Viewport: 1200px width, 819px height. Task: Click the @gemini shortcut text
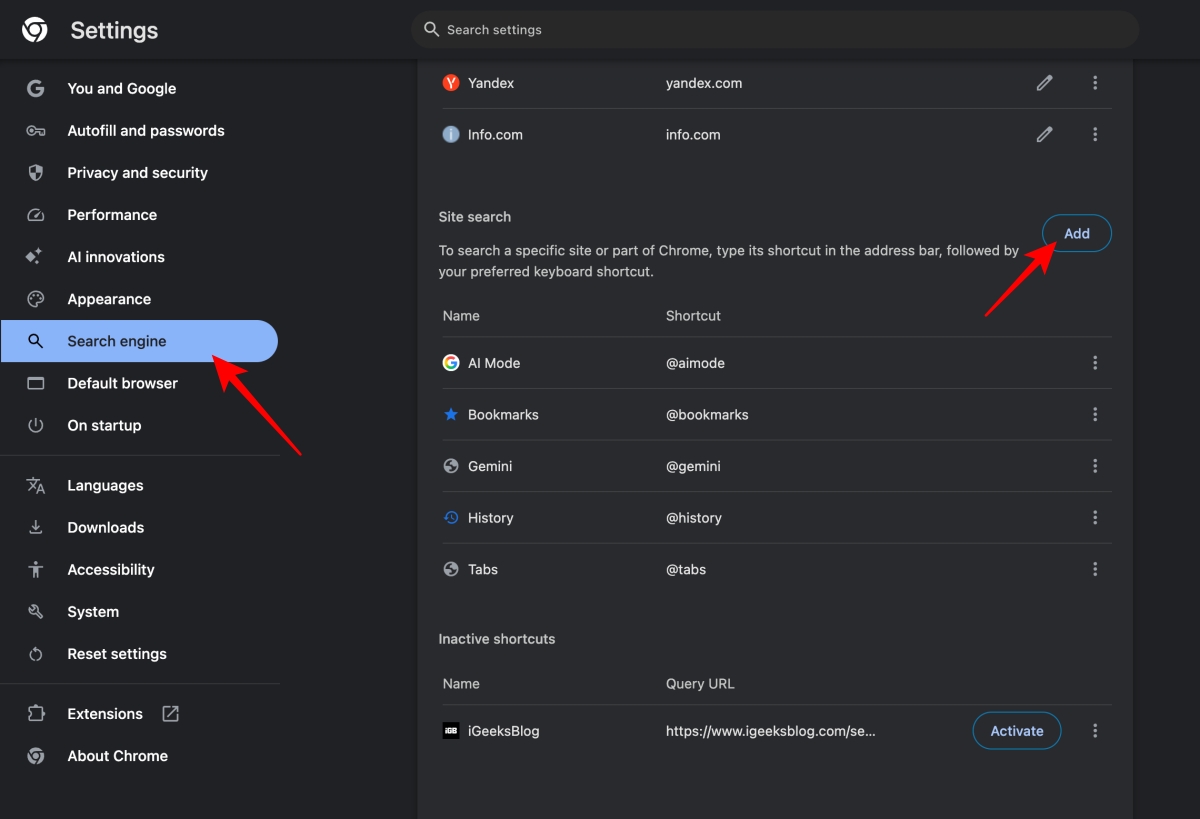[693, 466]
